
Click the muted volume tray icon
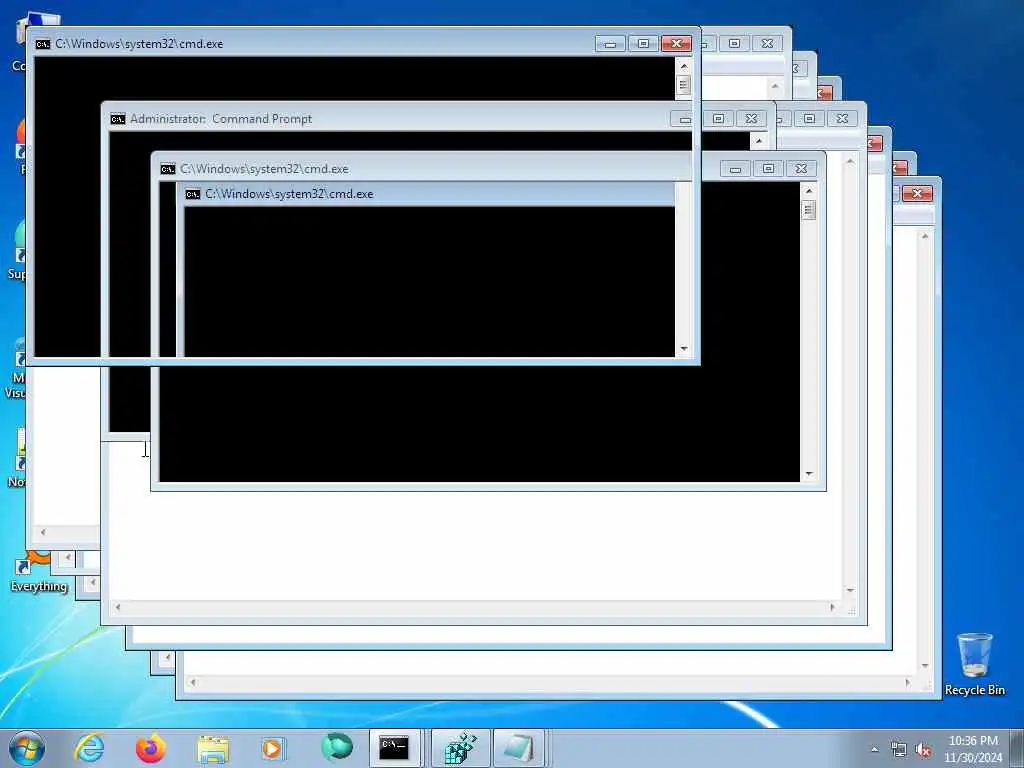[x=923, y=750]
